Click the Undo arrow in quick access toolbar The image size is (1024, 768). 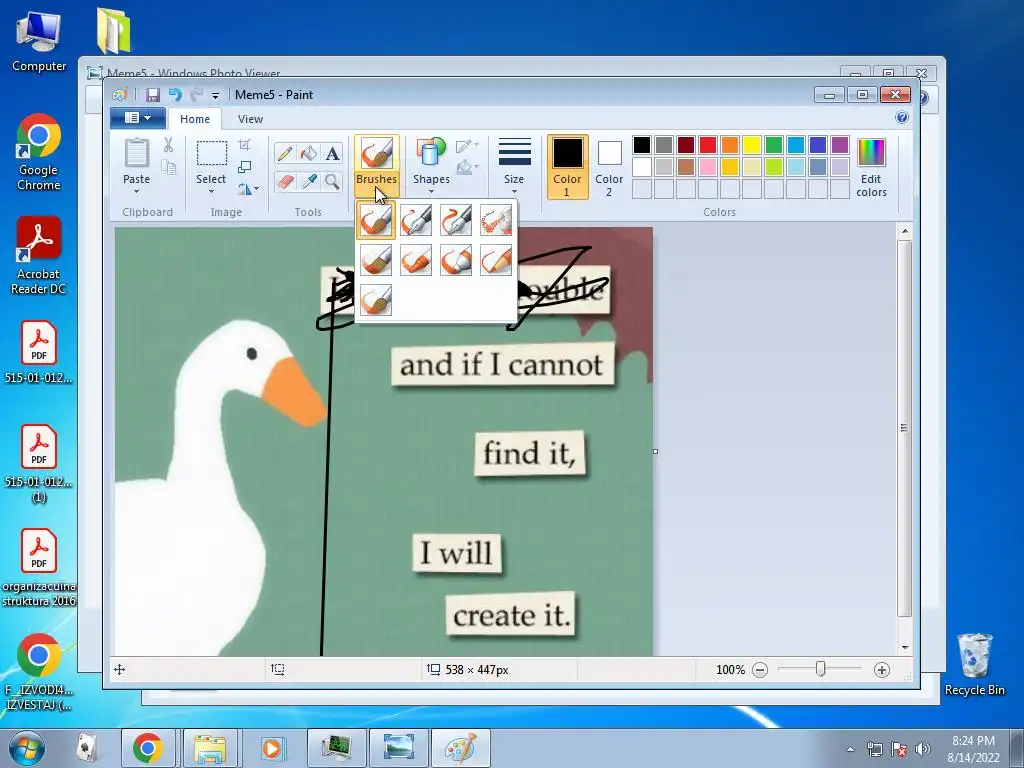pyautogui.click(x=175, y=95)
